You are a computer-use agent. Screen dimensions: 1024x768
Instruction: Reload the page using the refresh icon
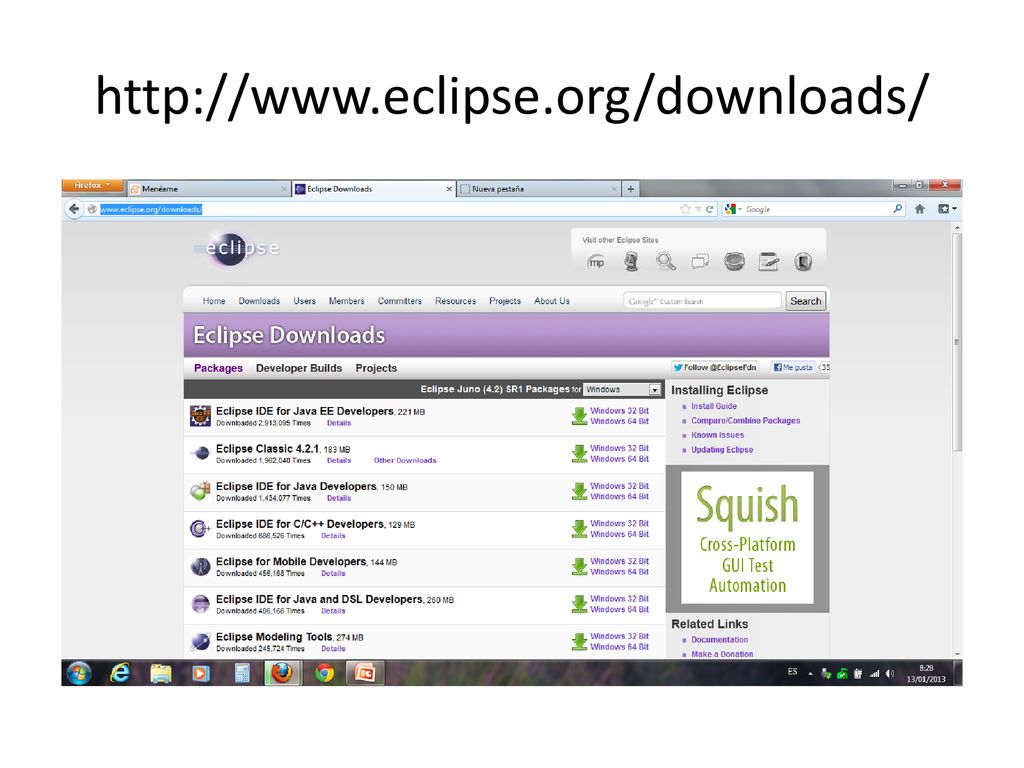(x=709, y=209)
